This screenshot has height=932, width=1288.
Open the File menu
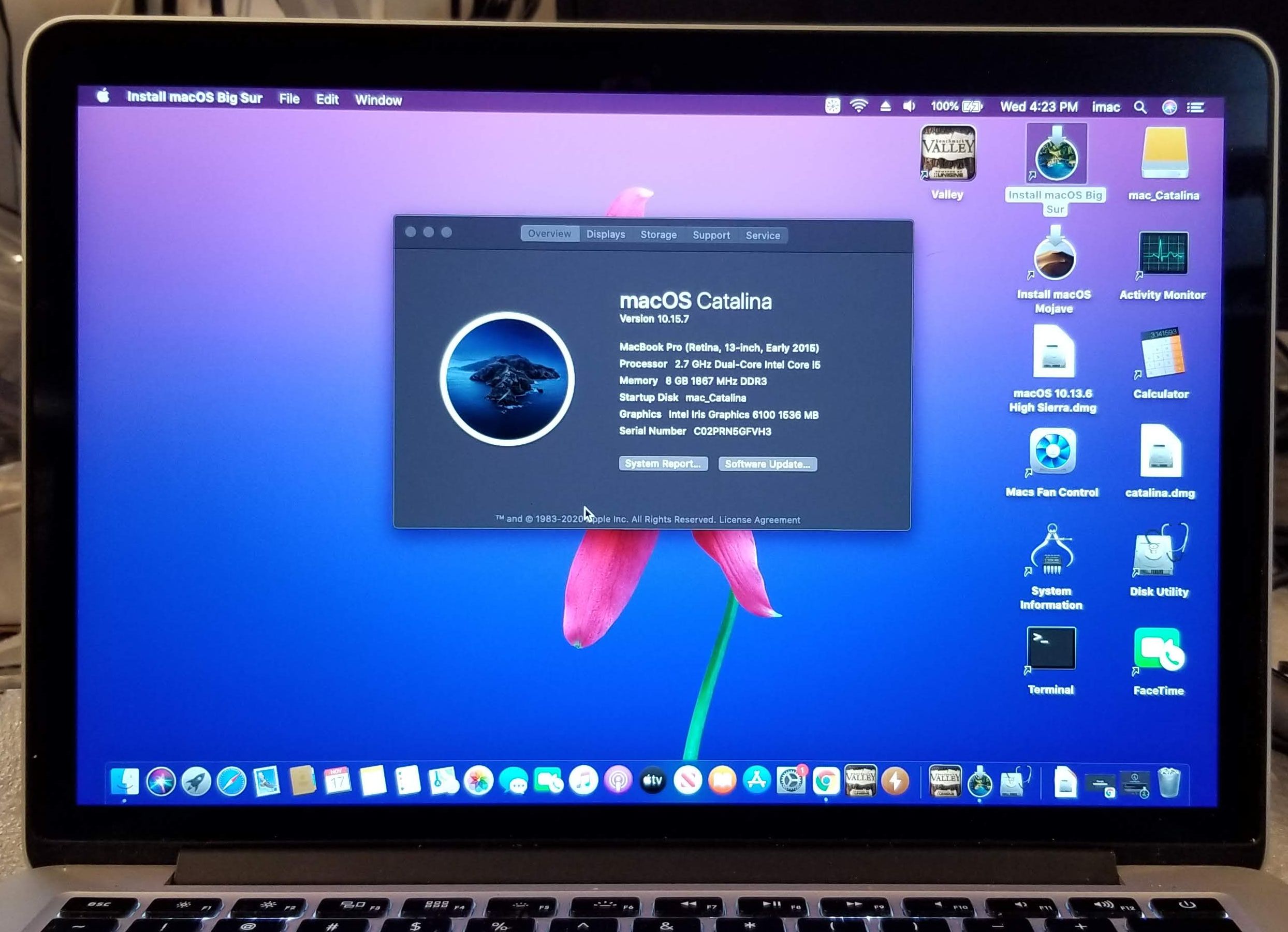[x=289, y=99]
